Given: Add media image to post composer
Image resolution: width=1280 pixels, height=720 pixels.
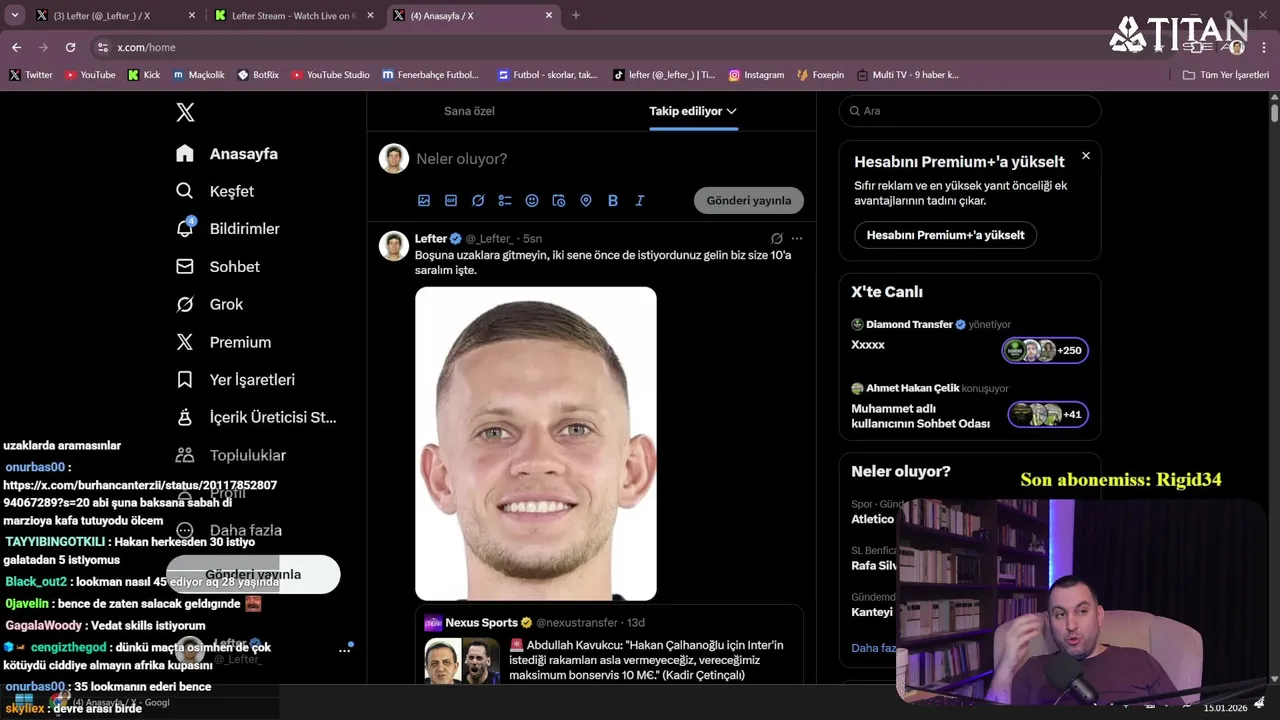Looking at the screenshot, I should 424,200.
